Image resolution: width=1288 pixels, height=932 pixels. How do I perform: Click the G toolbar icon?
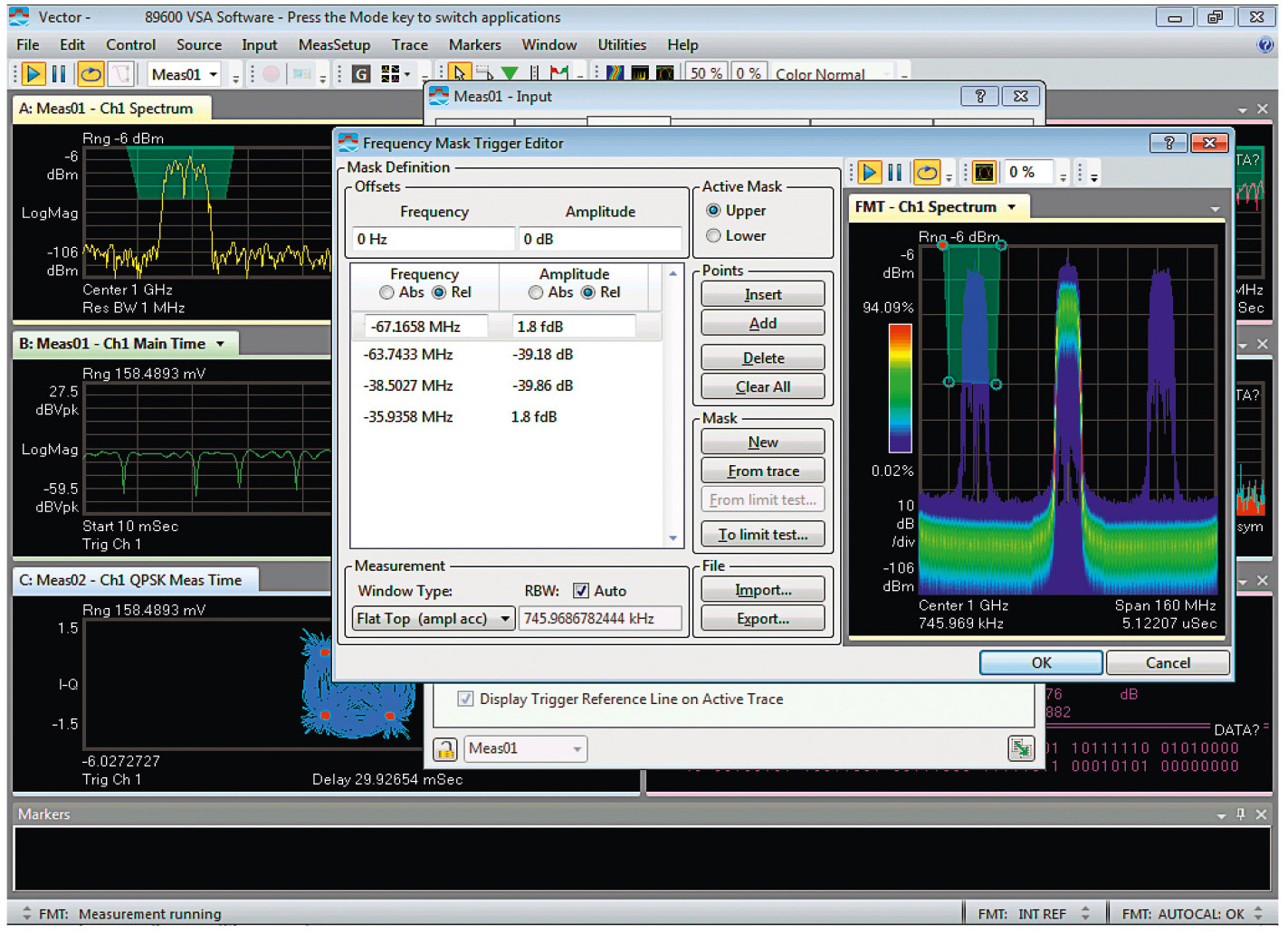coord(361,74)
